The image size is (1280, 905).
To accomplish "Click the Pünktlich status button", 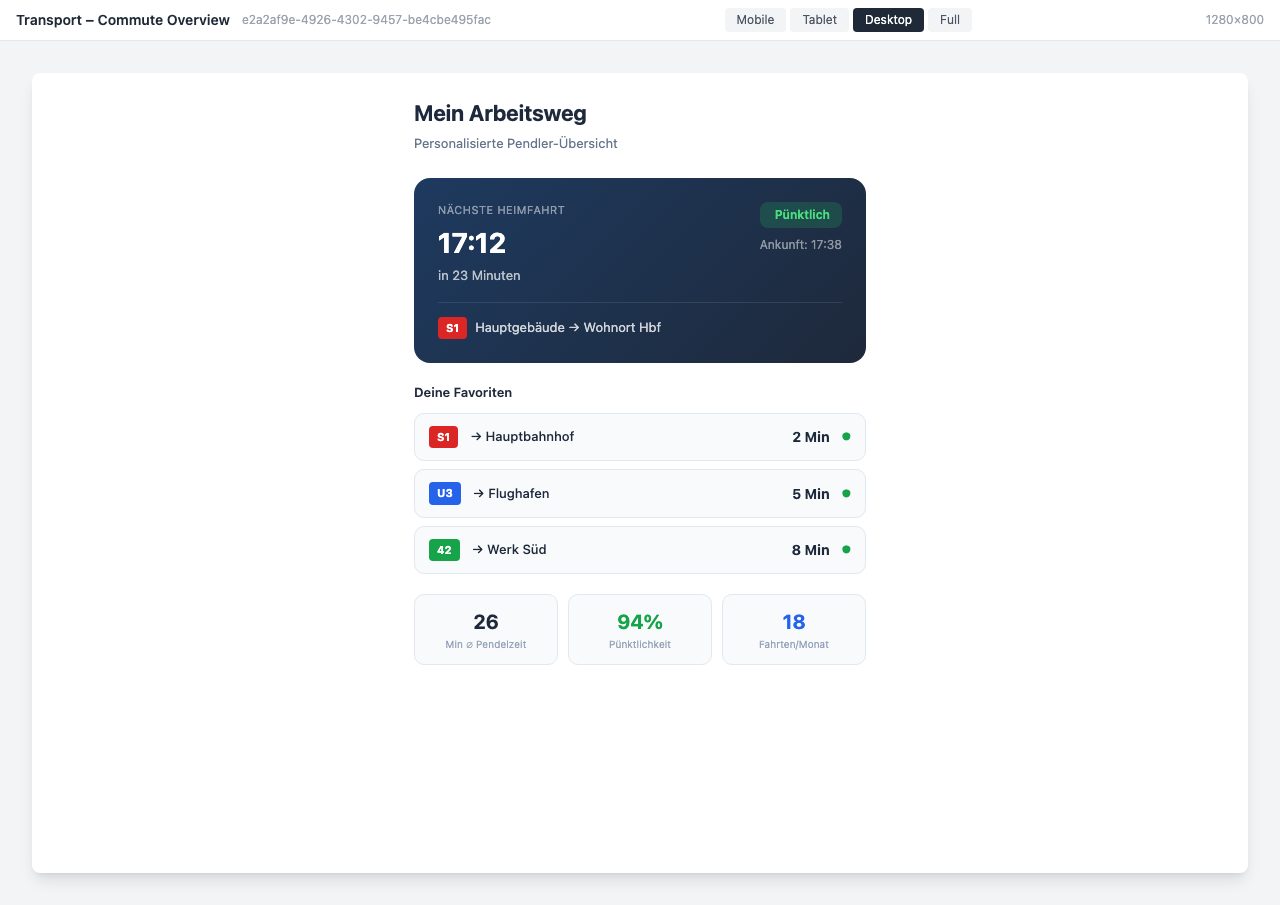I will tap(800, 214).
